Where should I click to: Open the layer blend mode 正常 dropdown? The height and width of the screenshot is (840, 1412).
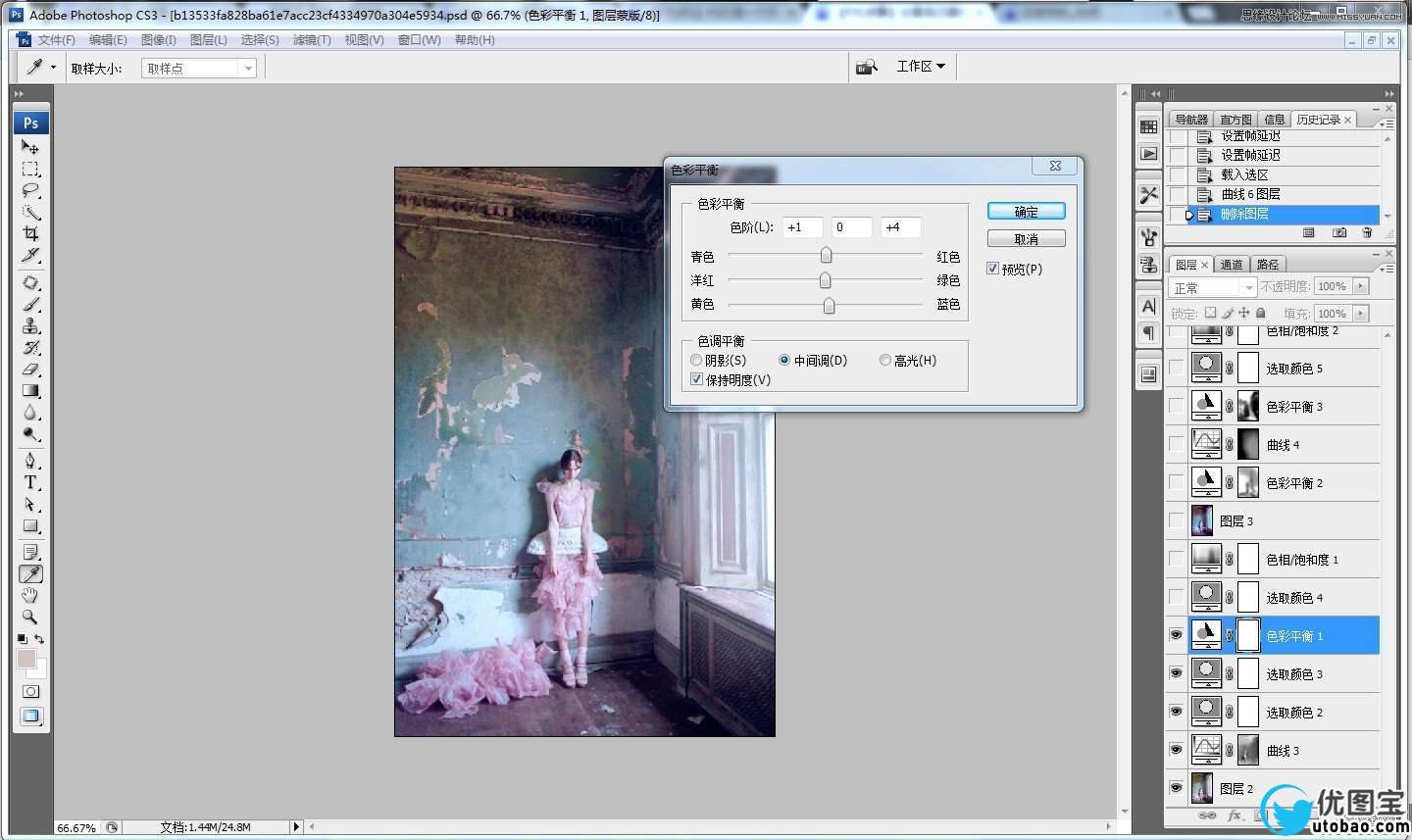point(1213,287)
